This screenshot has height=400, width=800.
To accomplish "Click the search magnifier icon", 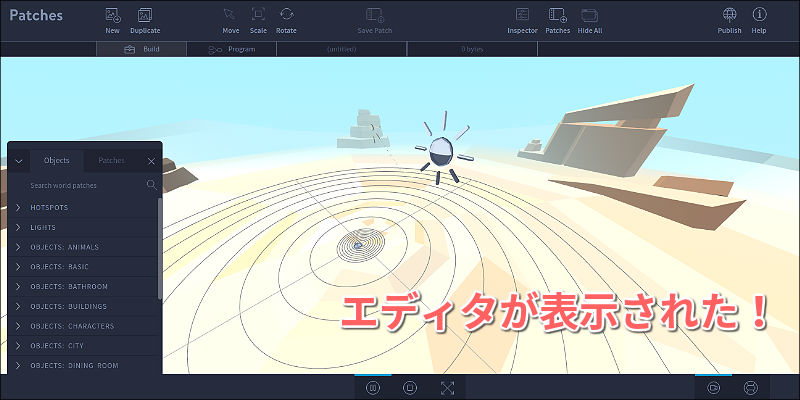I will click(x=152, y=185).
